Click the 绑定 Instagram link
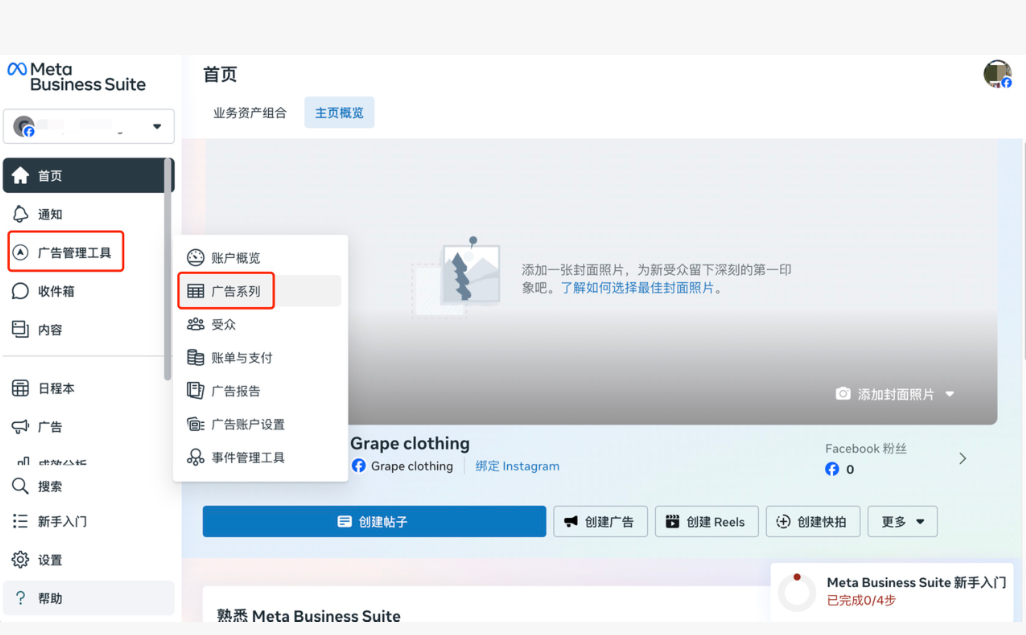Image resolution: width=1026 pixels, height=635 pixels. click(517, 466)
